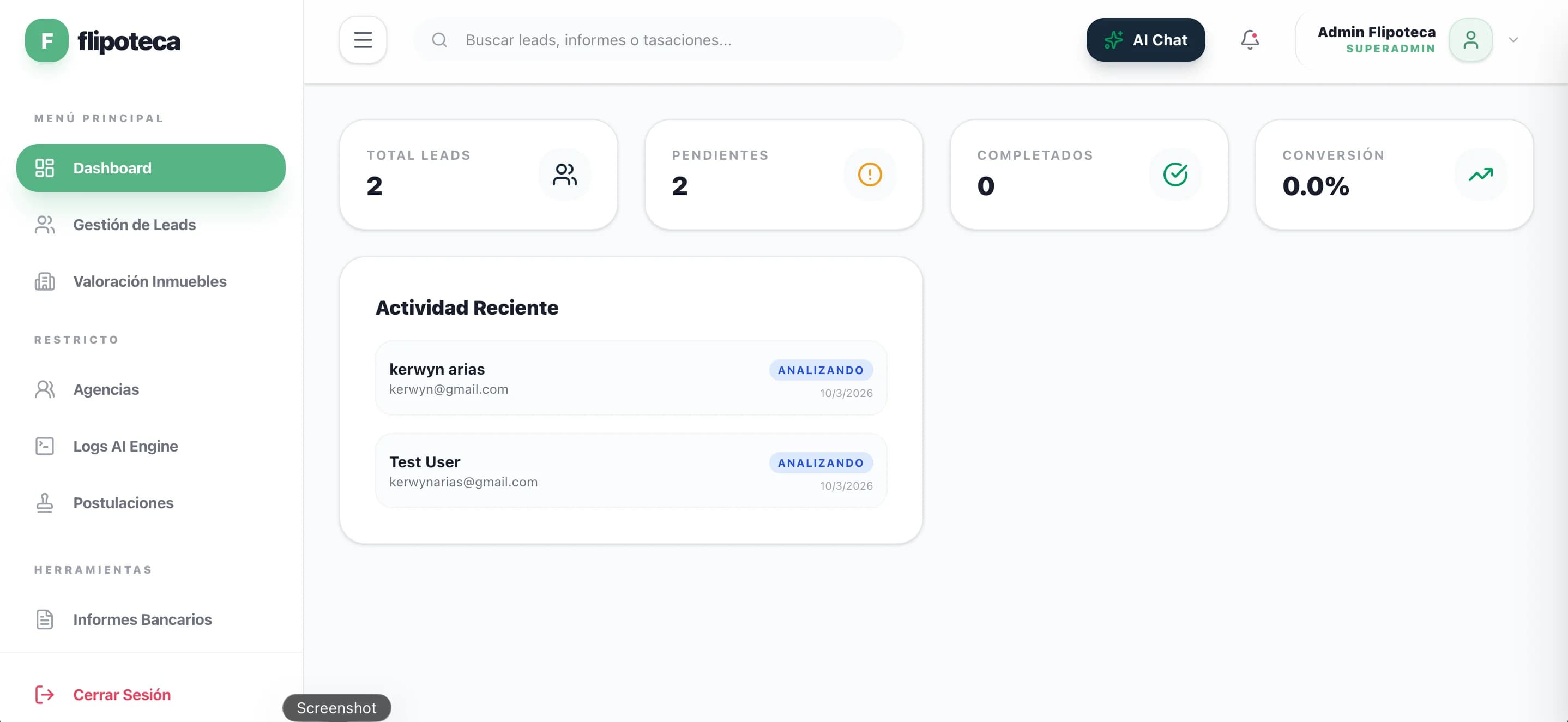The image size is (1568, 722).
Task: Click ANALIZANDO badge on Test User
Action: point(821,462)
